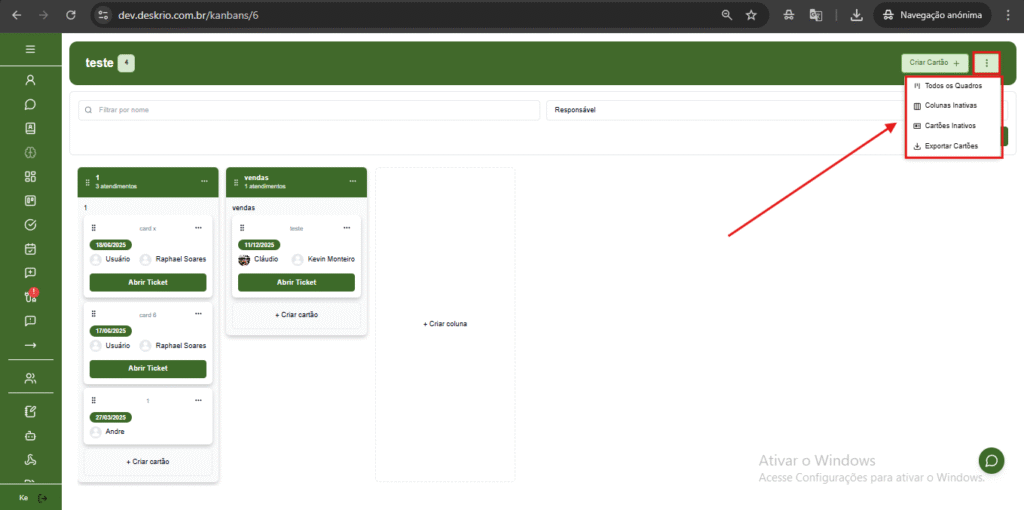Expand the Responsável filter dropdown
The image size is (1024, 510).
(720, 110)
